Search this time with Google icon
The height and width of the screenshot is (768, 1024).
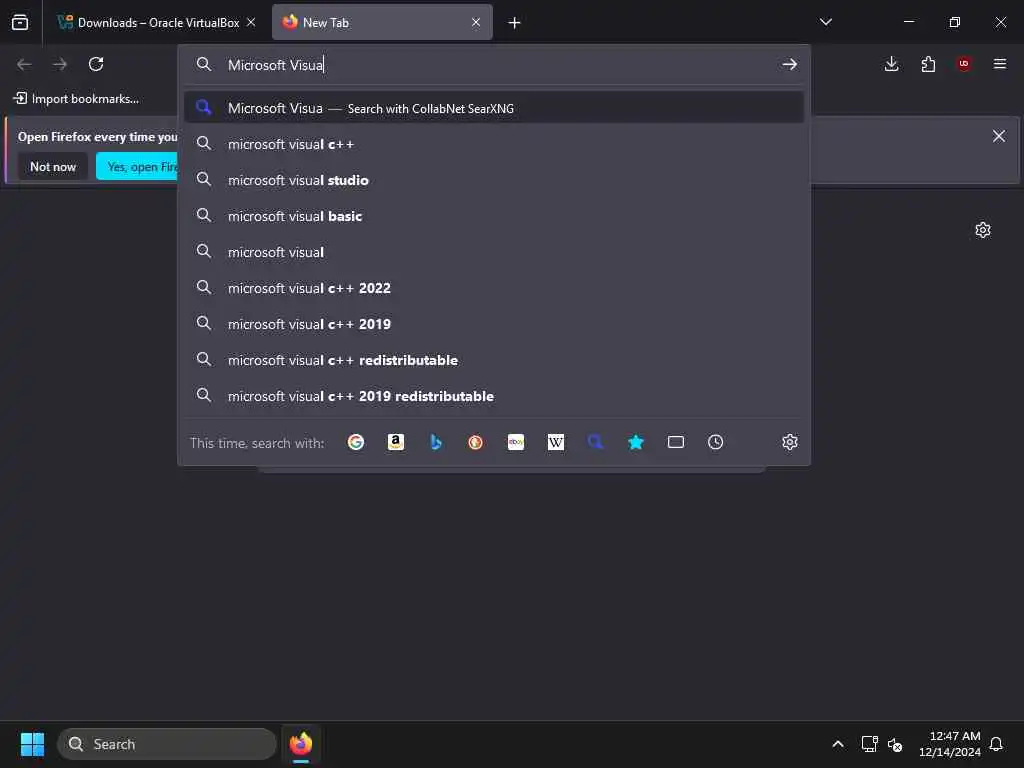(355, 442)
